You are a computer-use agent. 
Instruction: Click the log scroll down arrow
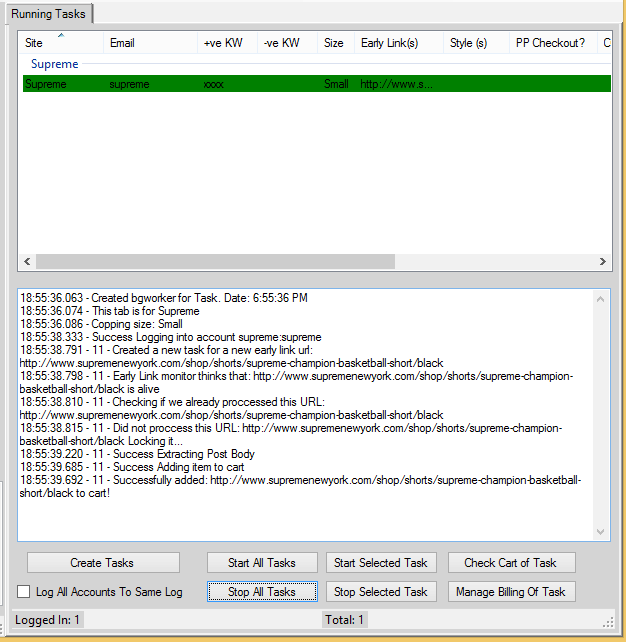tap(601, 531)
